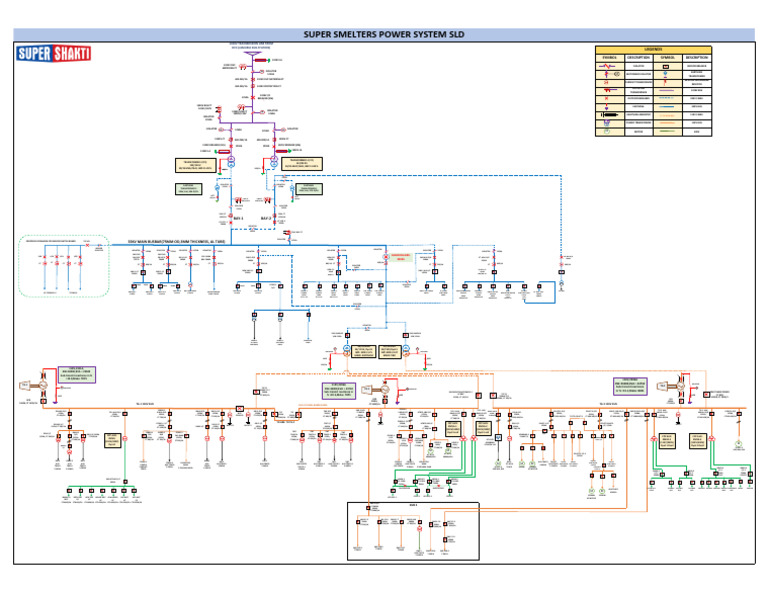The width and height of the screenshot is (768, 594).
Task: Pick the solid green line sample in the legend
Action: (x=667, y=131)
